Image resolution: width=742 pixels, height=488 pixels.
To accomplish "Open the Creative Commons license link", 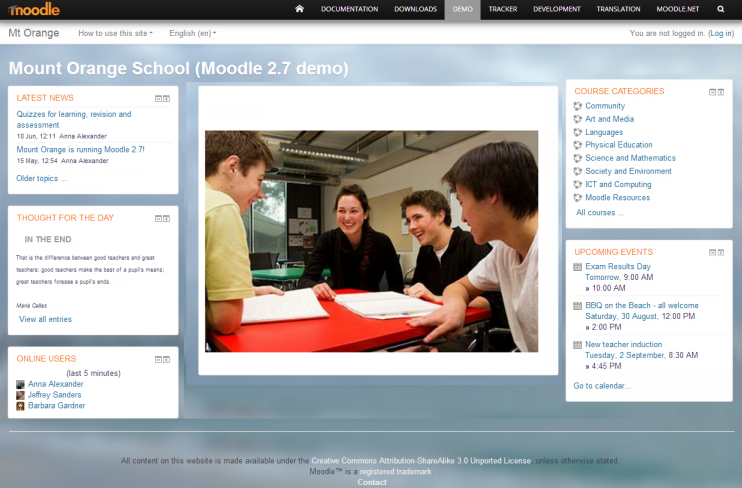I will coord(421,461).
